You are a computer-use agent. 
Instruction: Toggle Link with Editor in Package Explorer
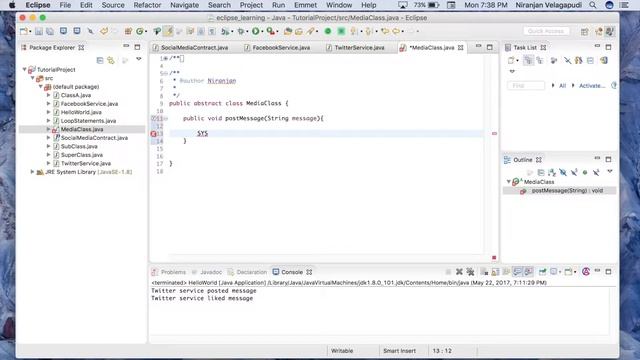(111, 60)
